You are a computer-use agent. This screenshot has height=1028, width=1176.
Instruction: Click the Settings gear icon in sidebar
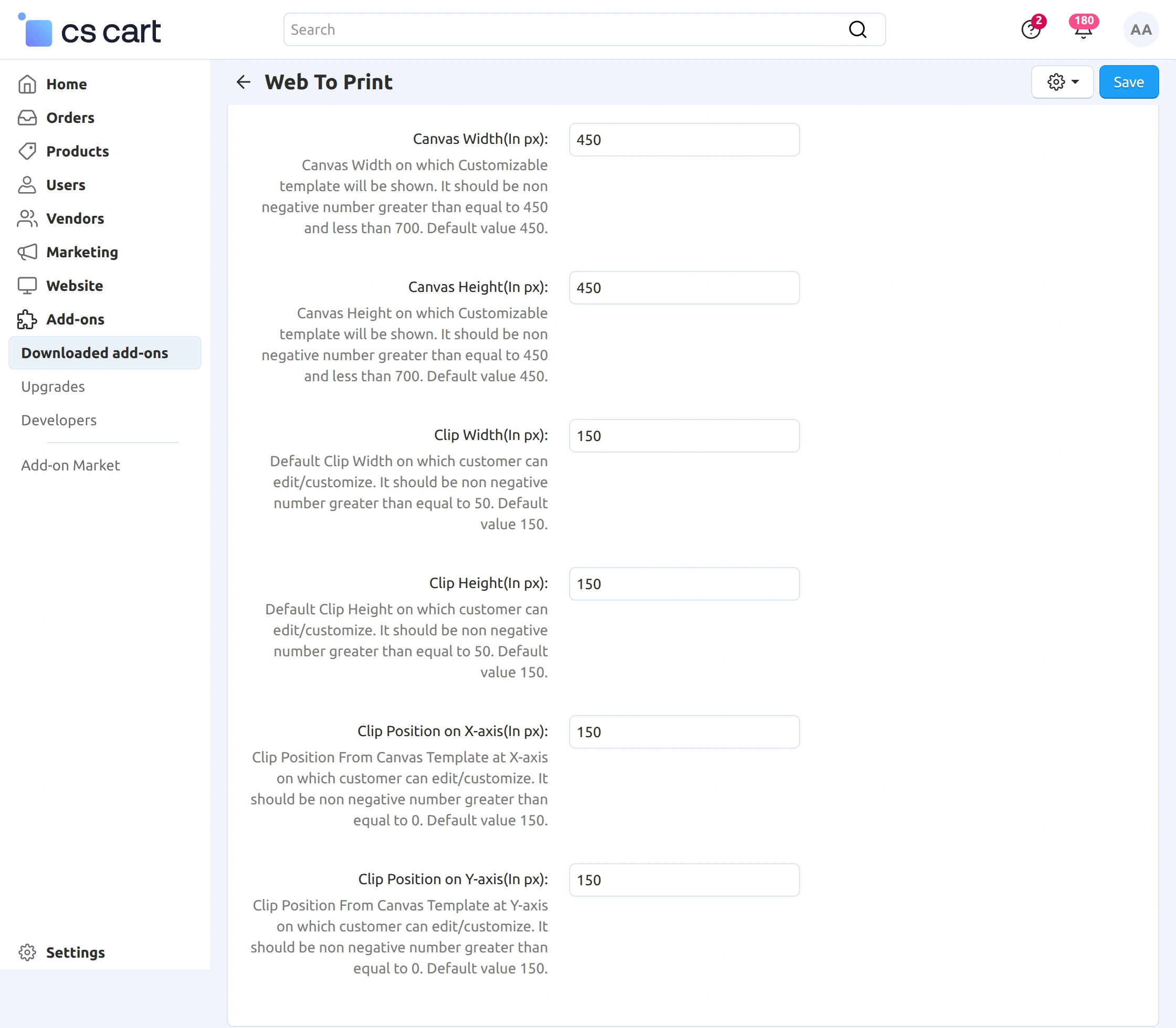tap(27, 952)
